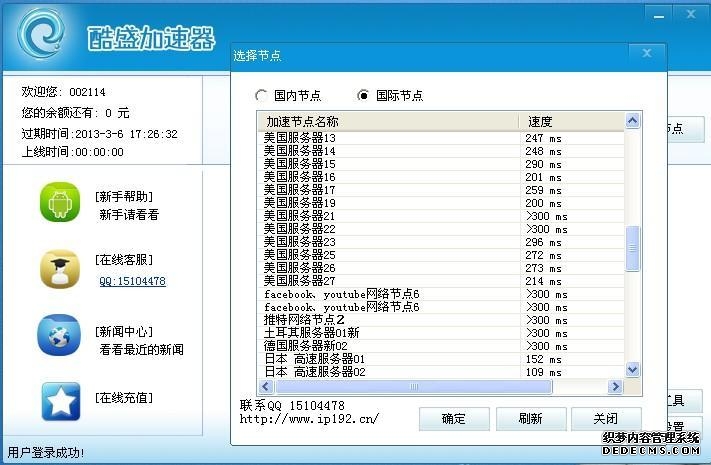Click the horizontal scrollbar thumb
Viewport: 711px width, 465px height.
pyautogui.click(x=414, y=387)
